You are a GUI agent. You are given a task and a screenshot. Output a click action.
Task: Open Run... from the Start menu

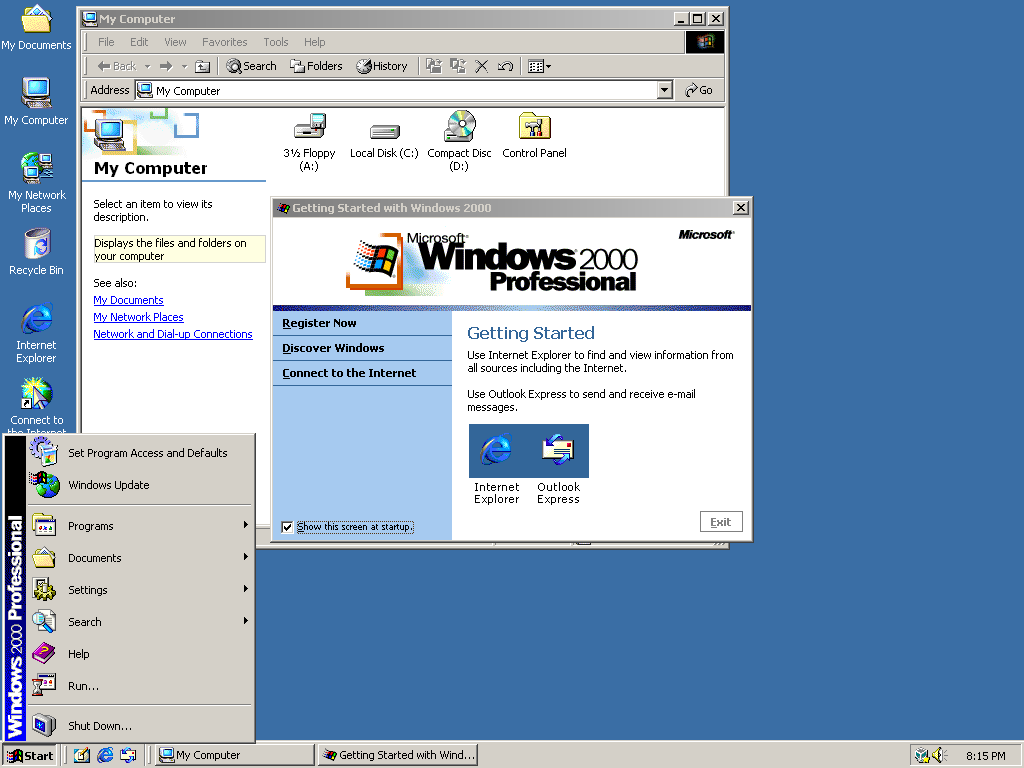pyautogui.click(x=140, y=686)
